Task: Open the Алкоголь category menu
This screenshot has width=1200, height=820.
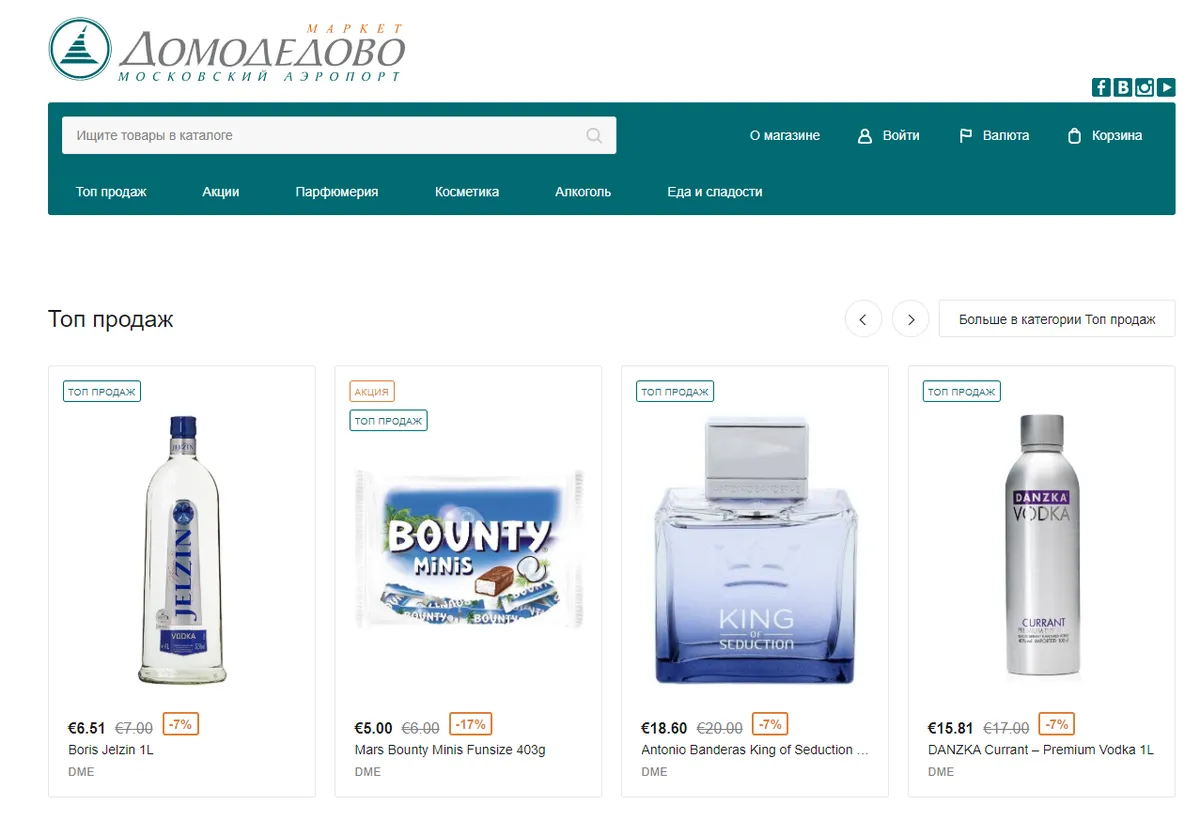Action: pyautogui.click(x=583, y=192)
